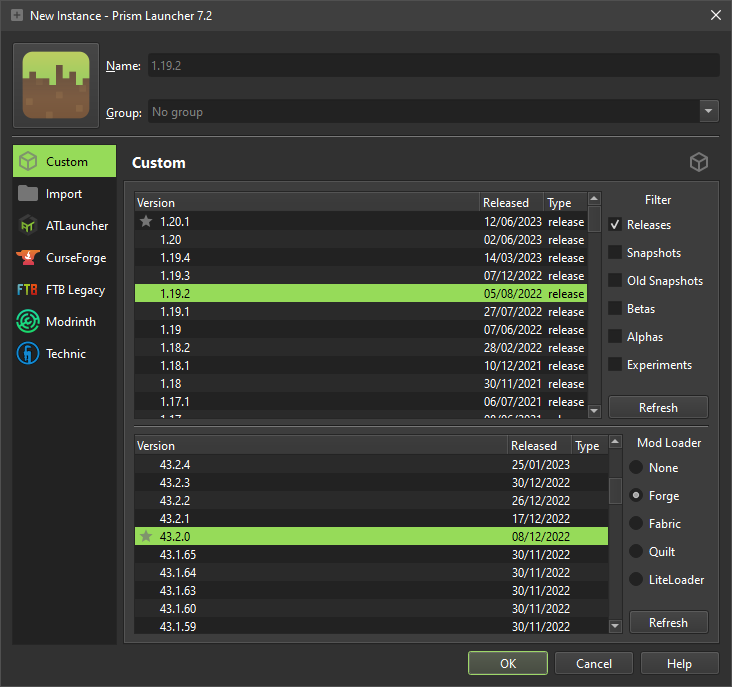Screen dimensions: 732x687
Task: Open the Modrinth page
Action: tap(64, 322)
